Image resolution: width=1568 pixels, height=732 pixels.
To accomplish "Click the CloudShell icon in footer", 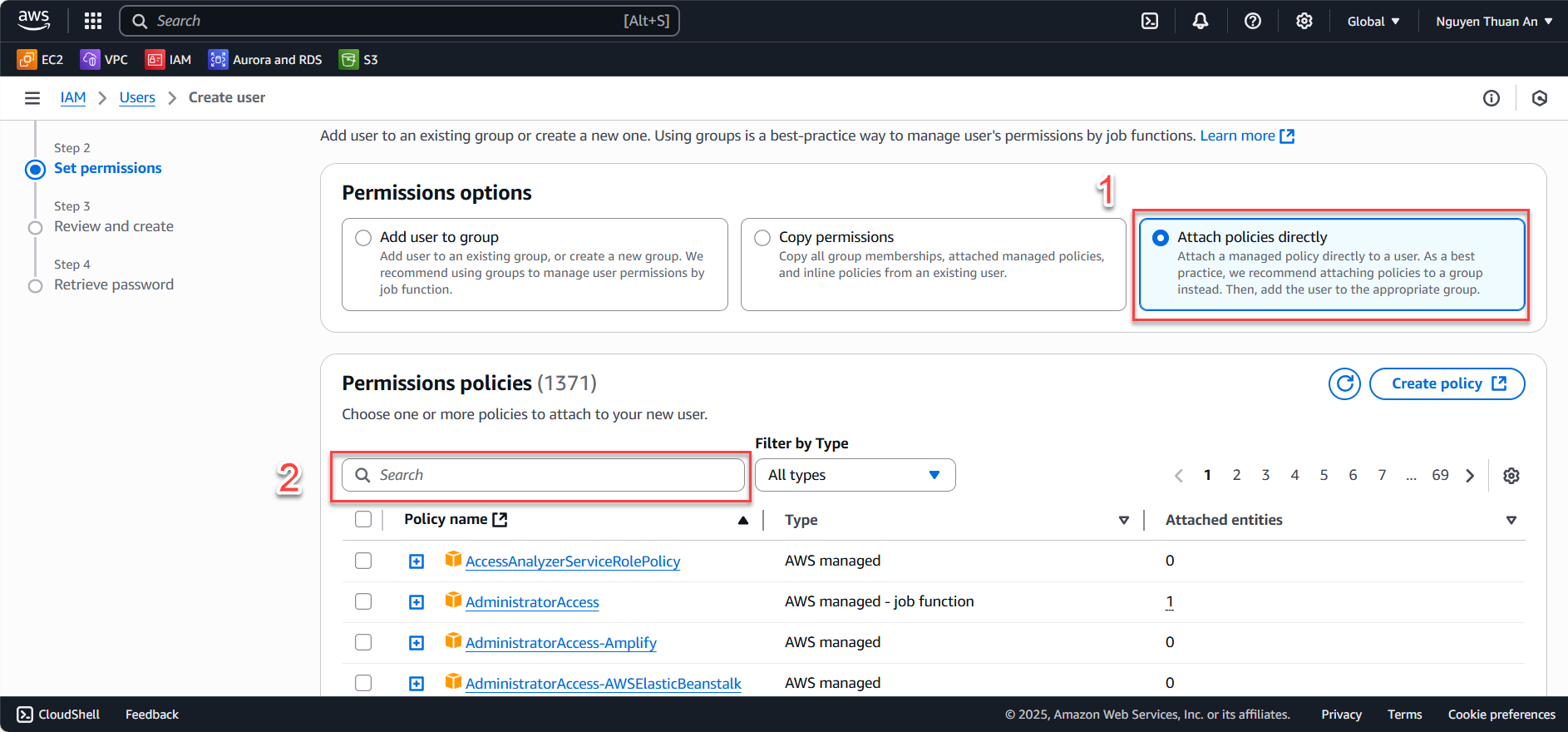I will click(x=25, y=715).
